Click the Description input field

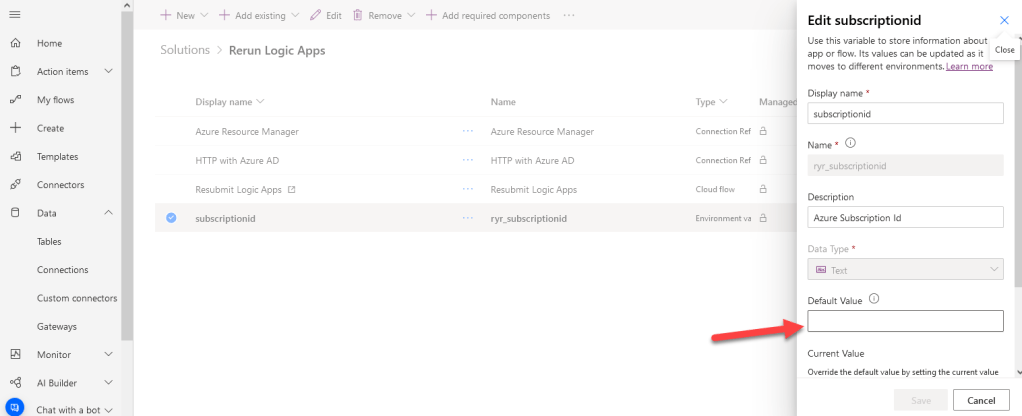pyautogui.click(x=905, y=217)
